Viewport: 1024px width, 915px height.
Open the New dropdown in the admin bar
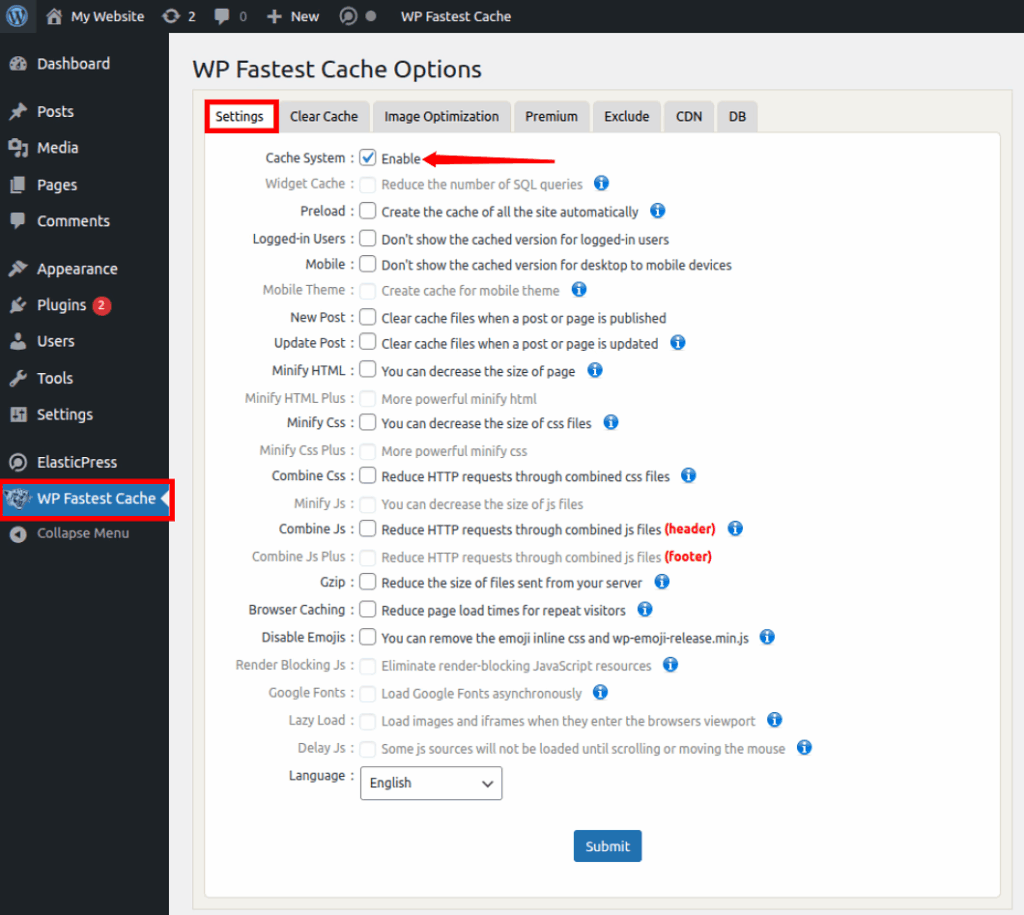point(292,16)
